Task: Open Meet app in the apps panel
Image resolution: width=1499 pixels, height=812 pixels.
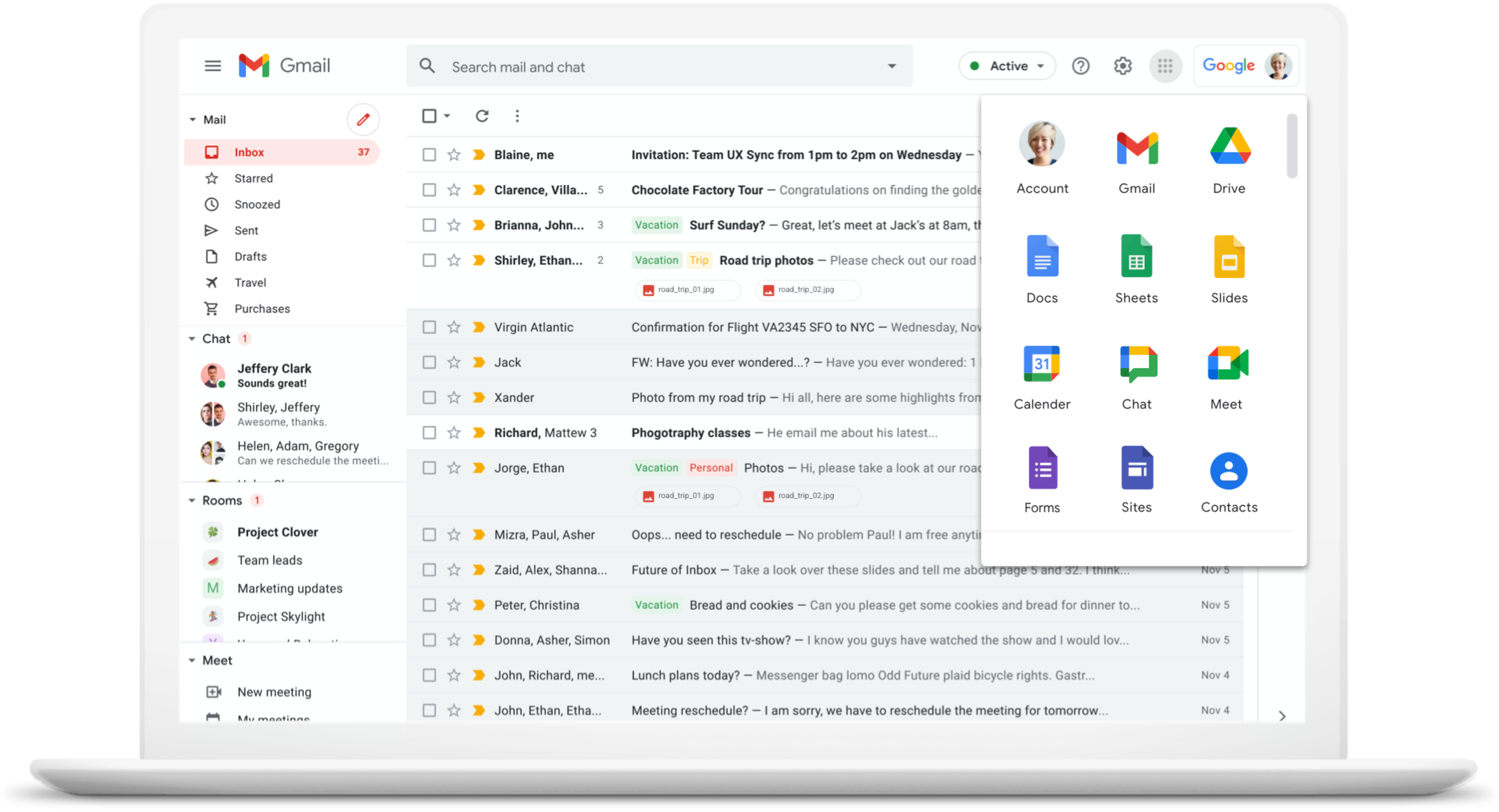Action: 1228,378
